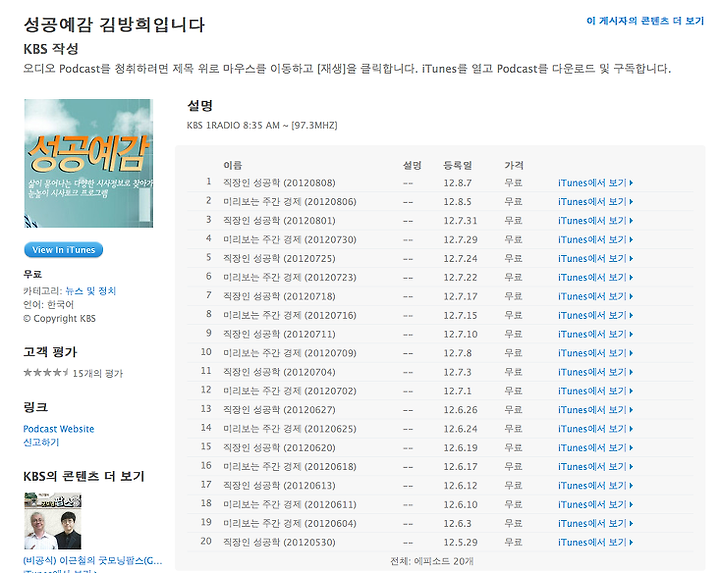Click the '성공예감 김방희입니다' page title
The height and width of the screenshot is (573, 720).
point(114,24)
